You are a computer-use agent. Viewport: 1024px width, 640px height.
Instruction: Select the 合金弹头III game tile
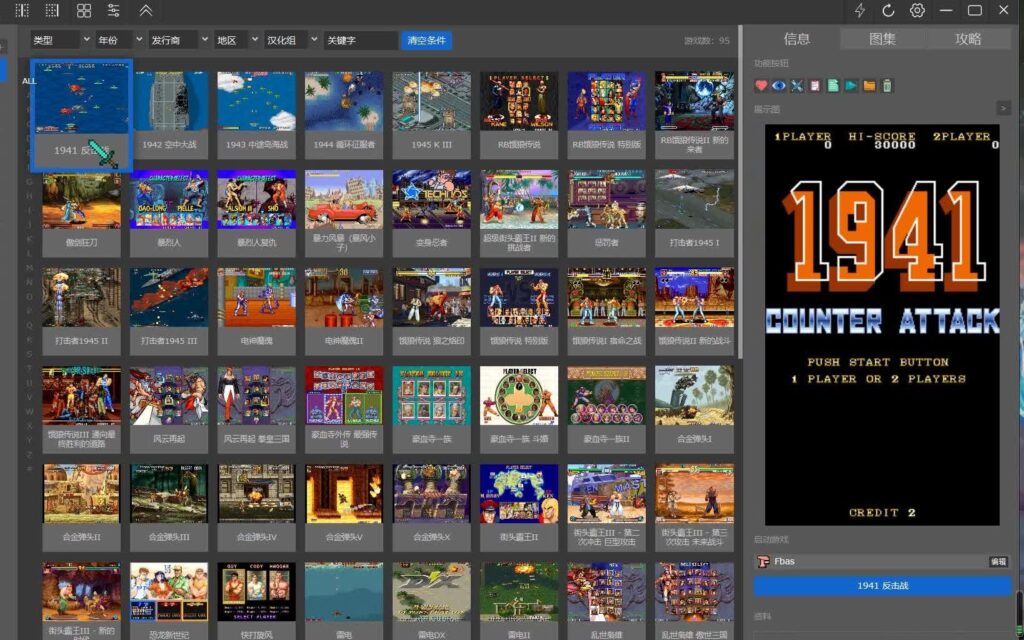(169, 507)
